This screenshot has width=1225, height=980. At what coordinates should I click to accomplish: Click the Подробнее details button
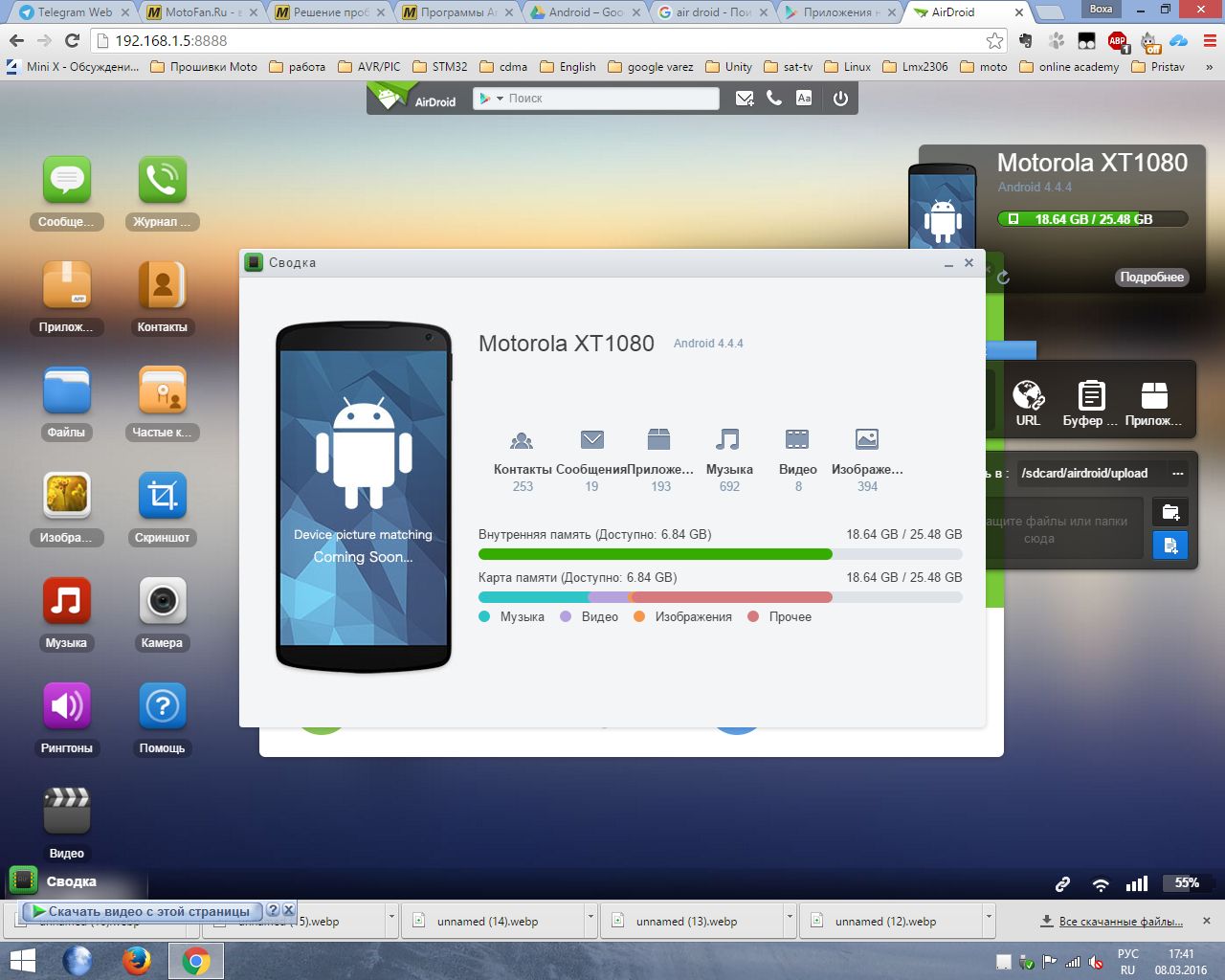coord(1152,277)
